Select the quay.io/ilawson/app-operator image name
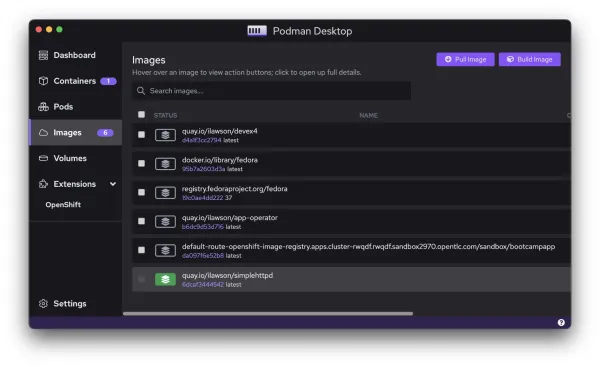This screenshot has width=600, height=367. tap(230, 217)
